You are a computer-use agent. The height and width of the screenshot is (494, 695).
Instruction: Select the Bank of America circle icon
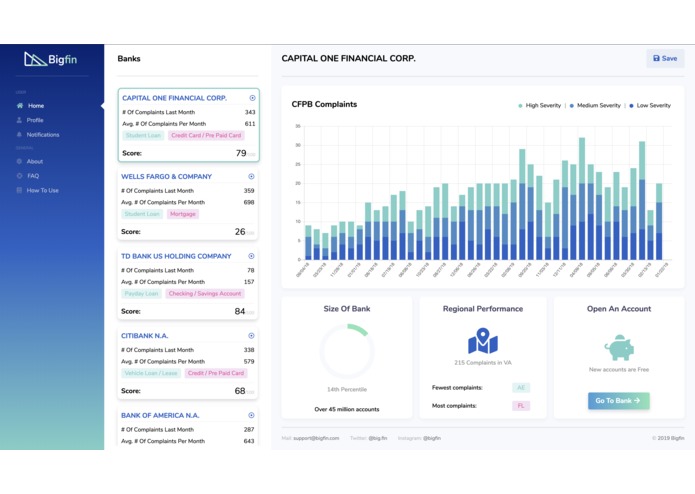[251, 415]
